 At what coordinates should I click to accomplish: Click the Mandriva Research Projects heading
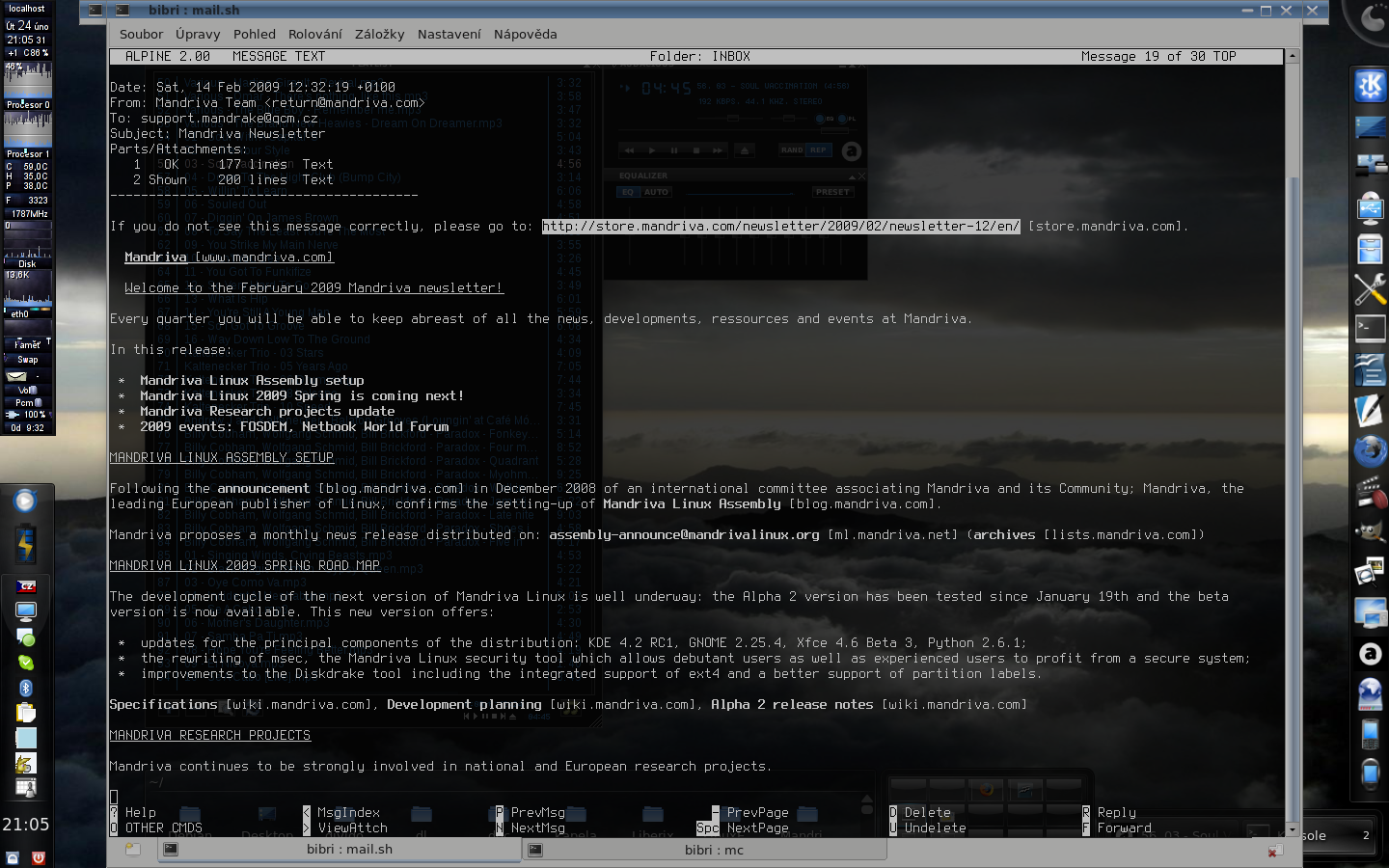(209, 736)
